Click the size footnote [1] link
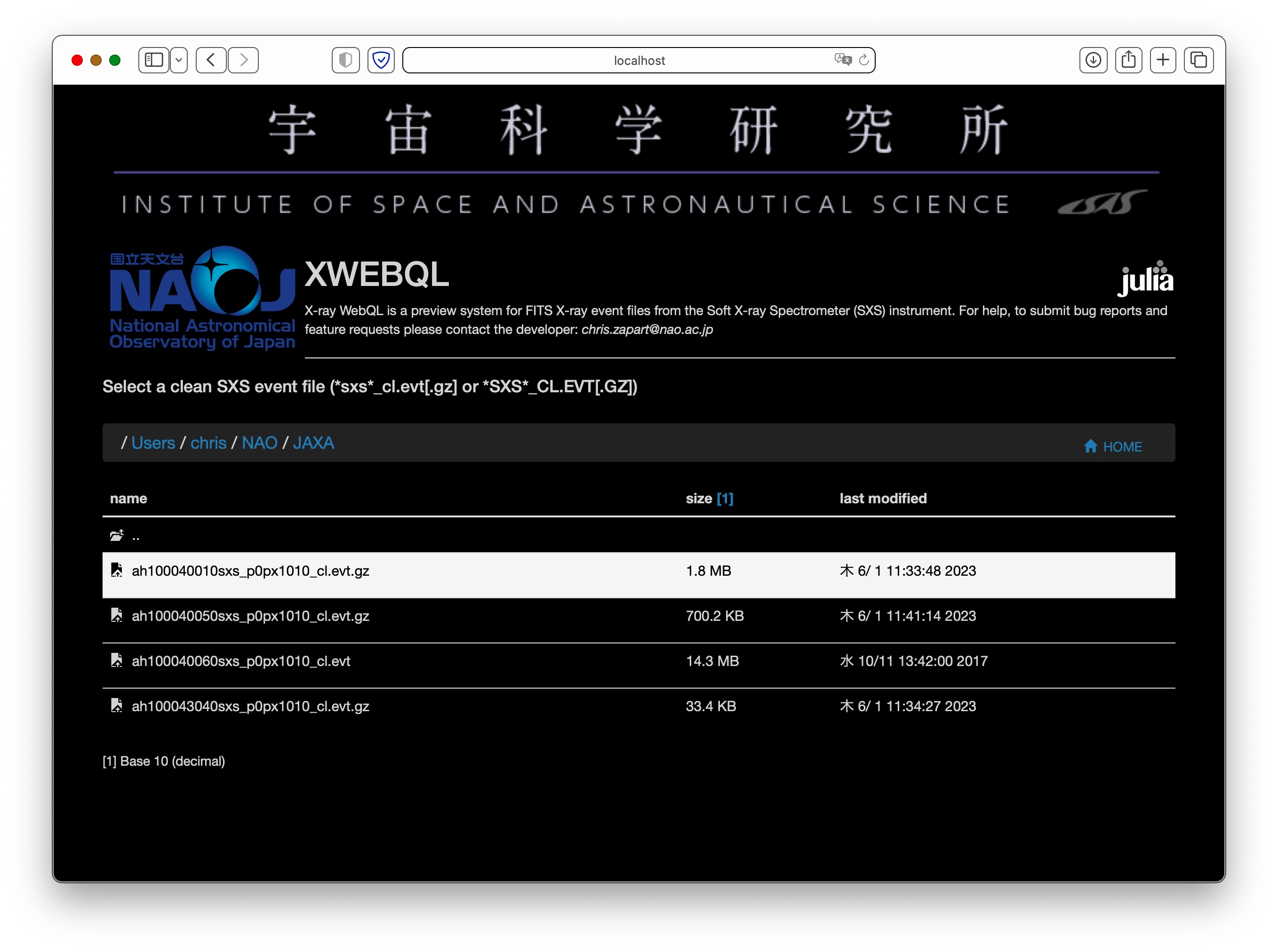This screenshot has width=1278, height=952. click(x=725, y=499)
